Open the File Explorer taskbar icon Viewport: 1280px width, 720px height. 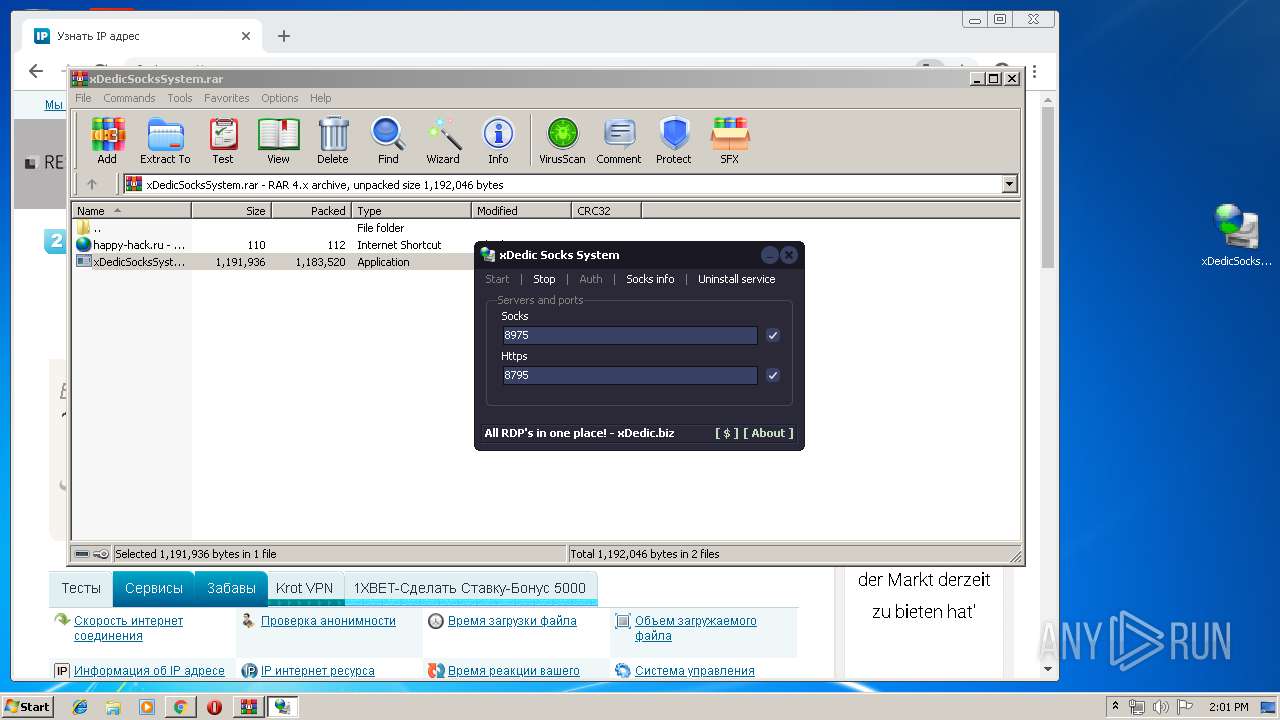113,707
